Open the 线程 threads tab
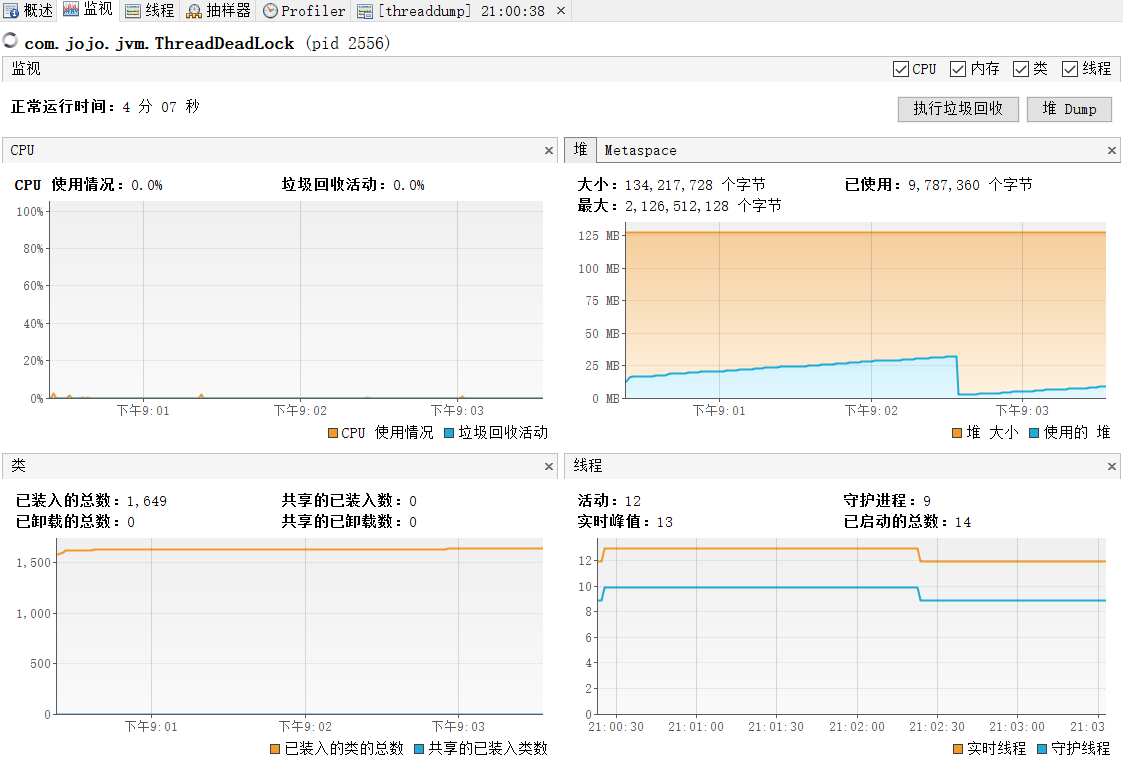The height and width of the screenshot is (757, 1123). 150,11
